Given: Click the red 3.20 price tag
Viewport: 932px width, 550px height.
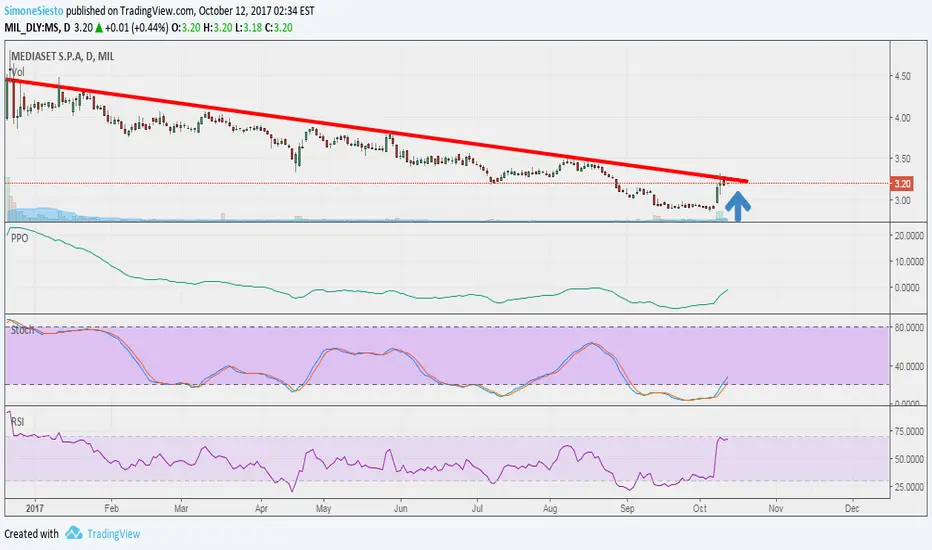Looking at the screenshot, I should 902,184.
